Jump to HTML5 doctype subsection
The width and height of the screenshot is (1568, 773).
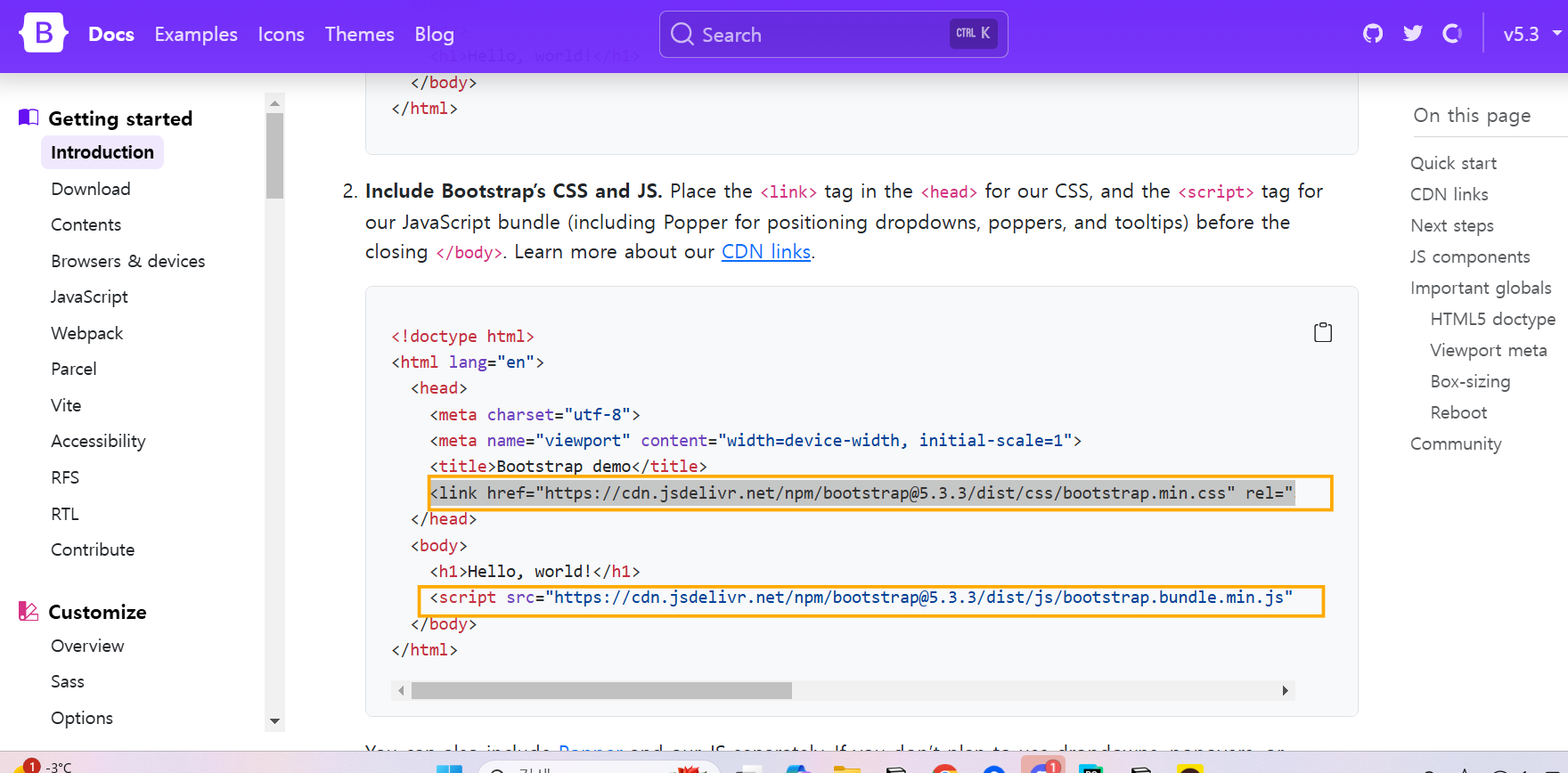pos(1493,319)
